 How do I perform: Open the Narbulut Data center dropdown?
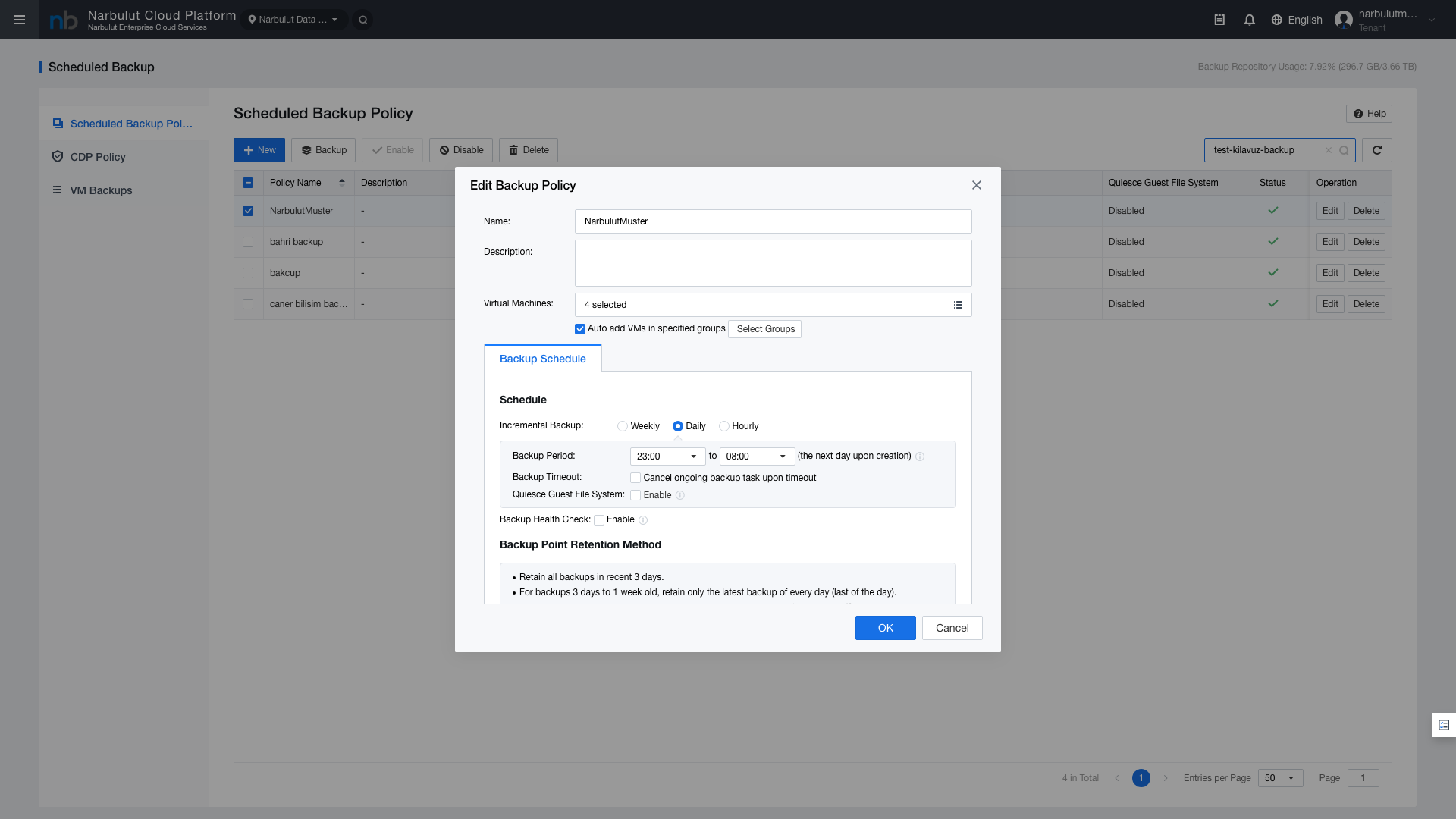pyautogui.click(x=294, y=20)
